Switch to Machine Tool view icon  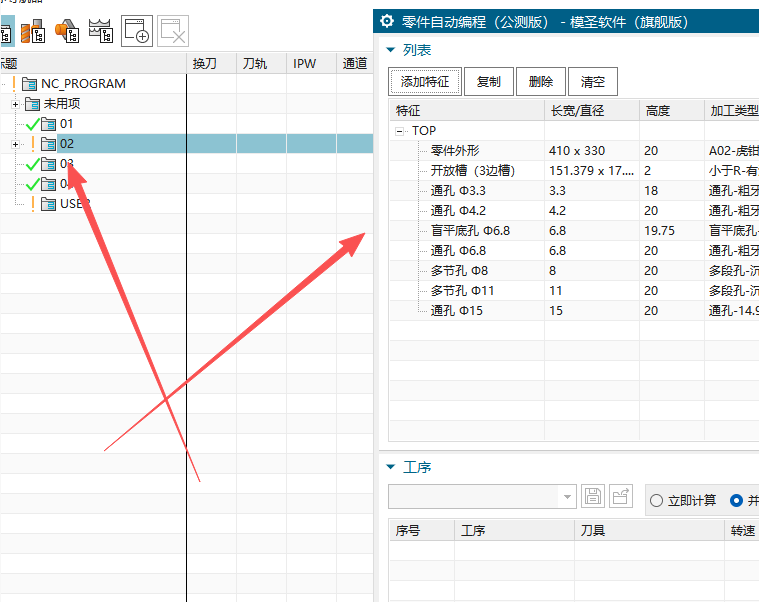33,31
